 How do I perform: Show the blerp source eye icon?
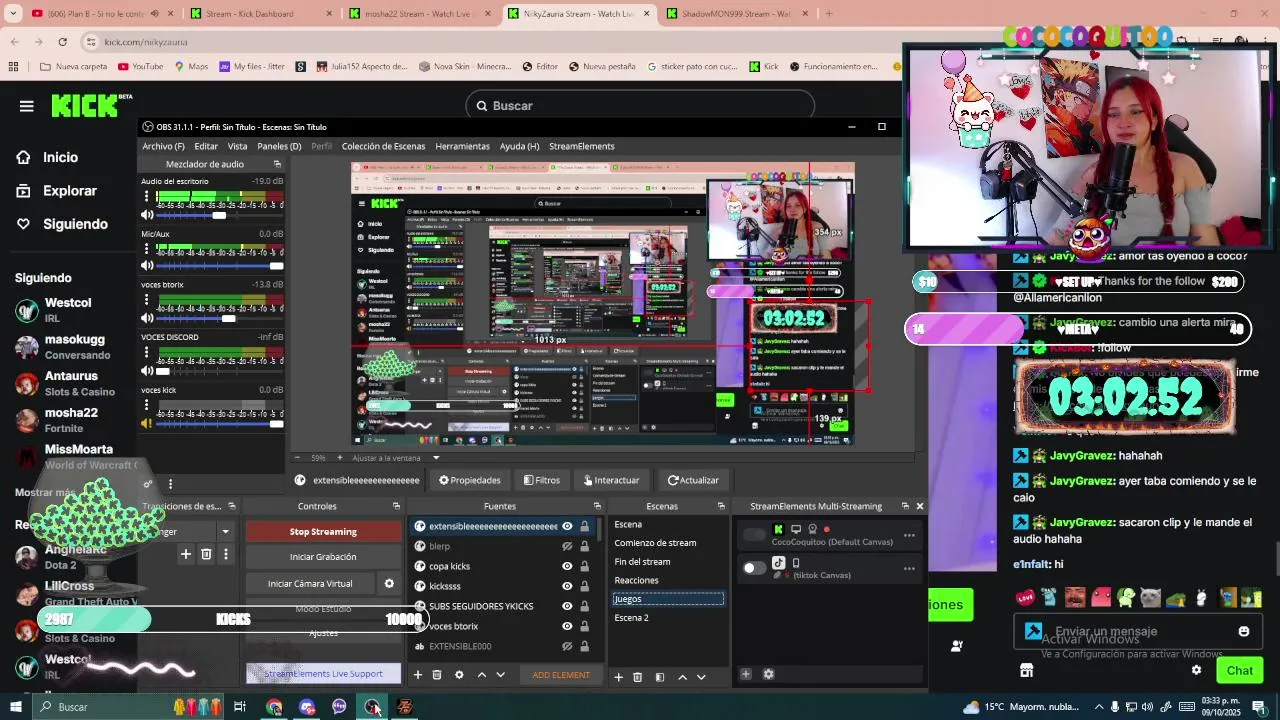coord(567,547)
